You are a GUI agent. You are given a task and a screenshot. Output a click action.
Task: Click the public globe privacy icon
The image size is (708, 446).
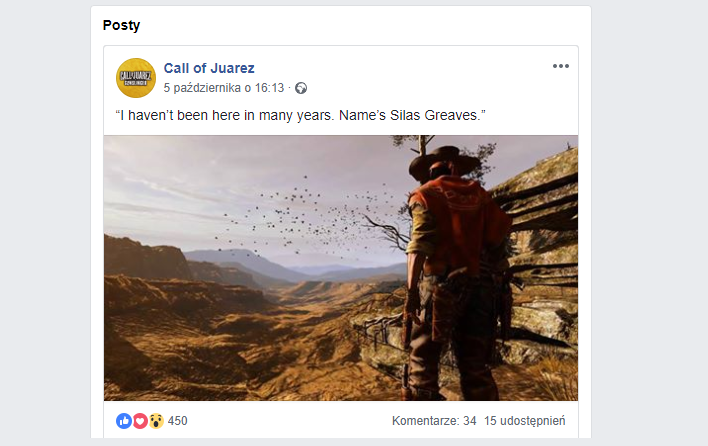pyautogui.click(x=301, y=88)
